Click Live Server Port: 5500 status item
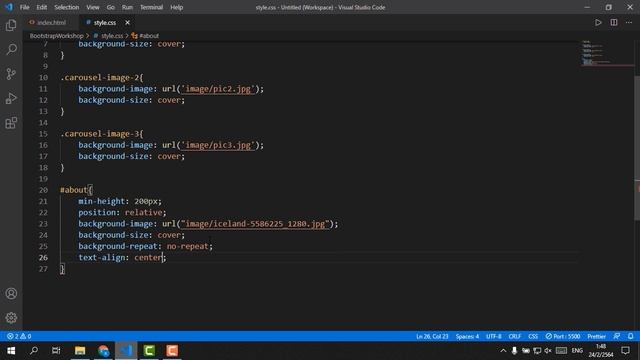The height and width of the screenshot is (360, 640). point(563,336)
